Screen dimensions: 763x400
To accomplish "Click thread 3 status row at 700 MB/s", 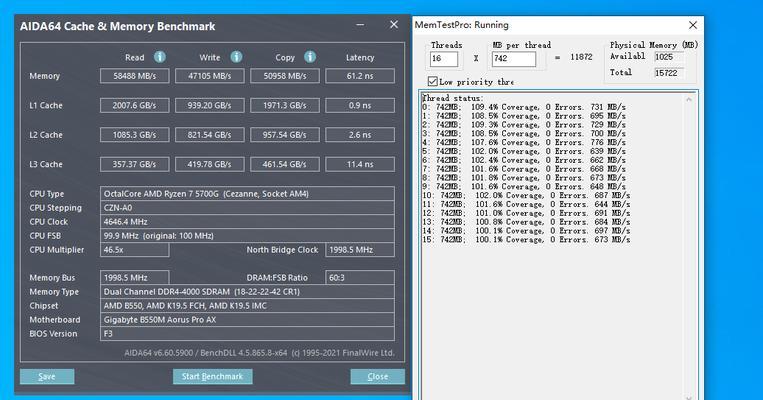I will pos(524,133).
